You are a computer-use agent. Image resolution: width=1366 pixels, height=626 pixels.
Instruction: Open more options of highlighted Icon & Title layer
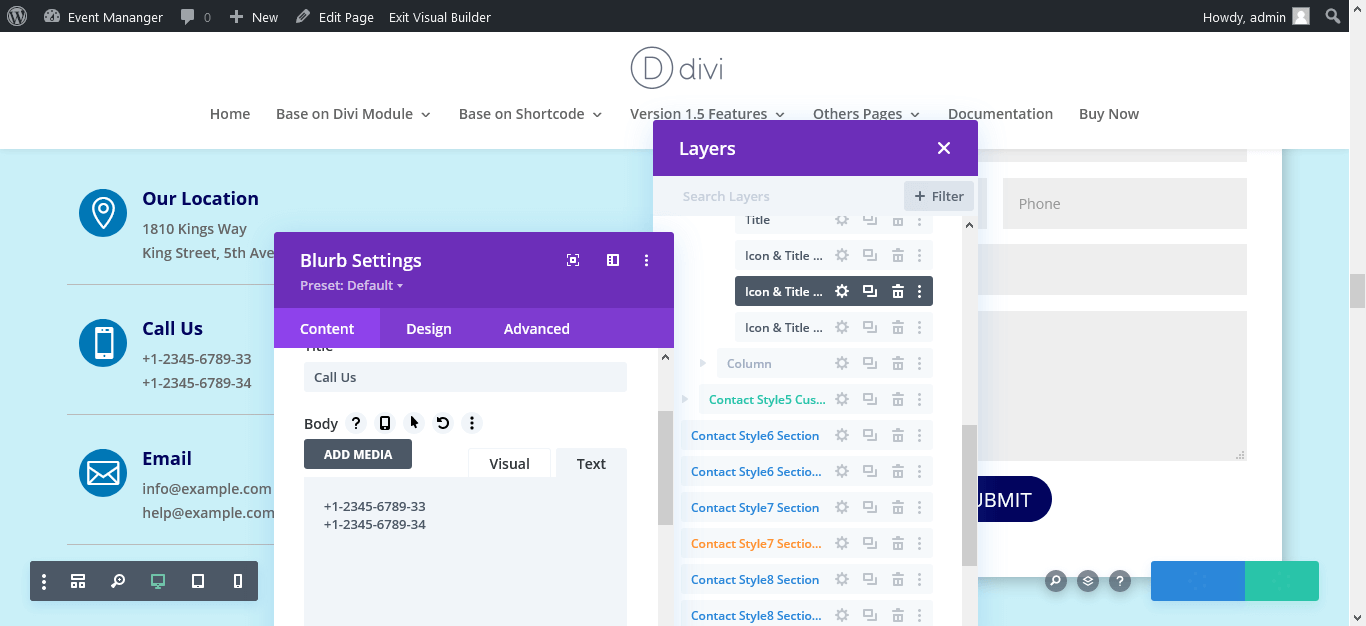coord(919,291)
